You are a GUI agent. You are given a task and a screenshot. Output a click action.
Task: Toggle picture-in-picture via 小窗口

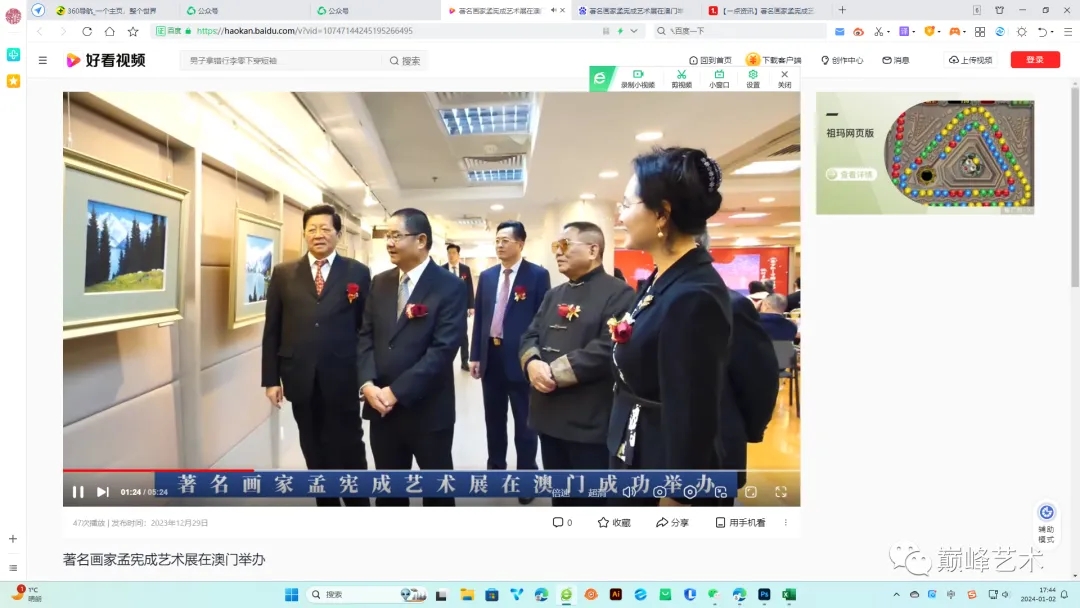click(x=718, y=75)
